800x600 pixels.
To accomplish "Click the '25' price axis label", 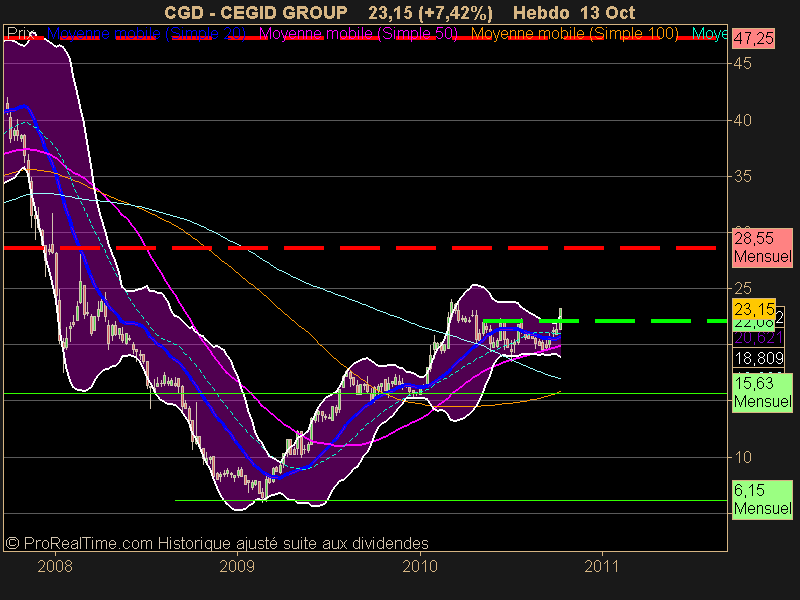I will (742, 289).
